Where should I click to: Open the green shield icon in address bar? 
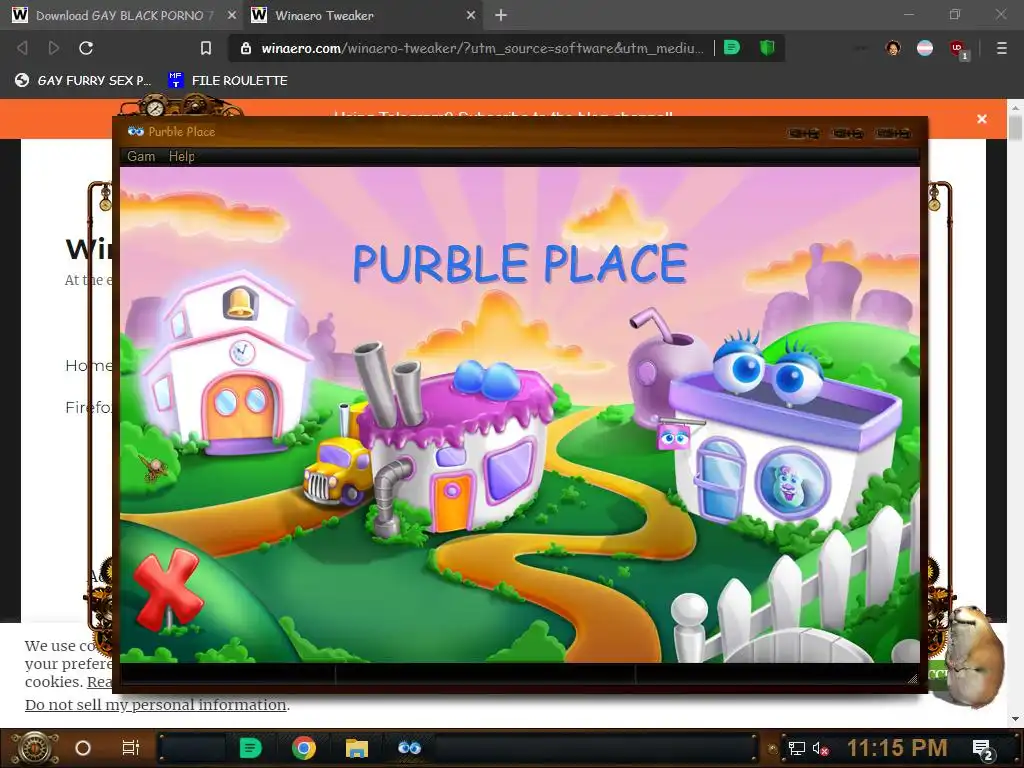coord(767,48)
